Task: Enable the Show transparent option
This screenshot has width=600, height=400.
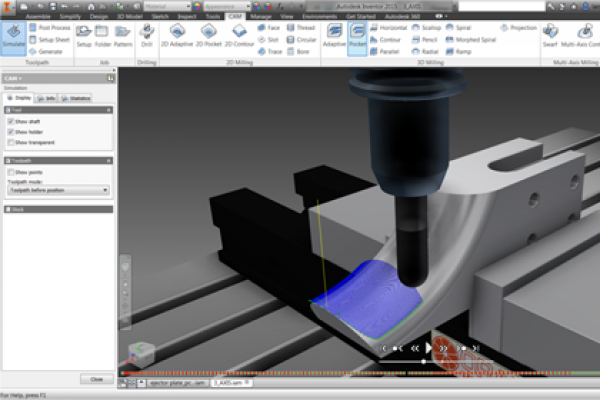Action: pos(11,142)
